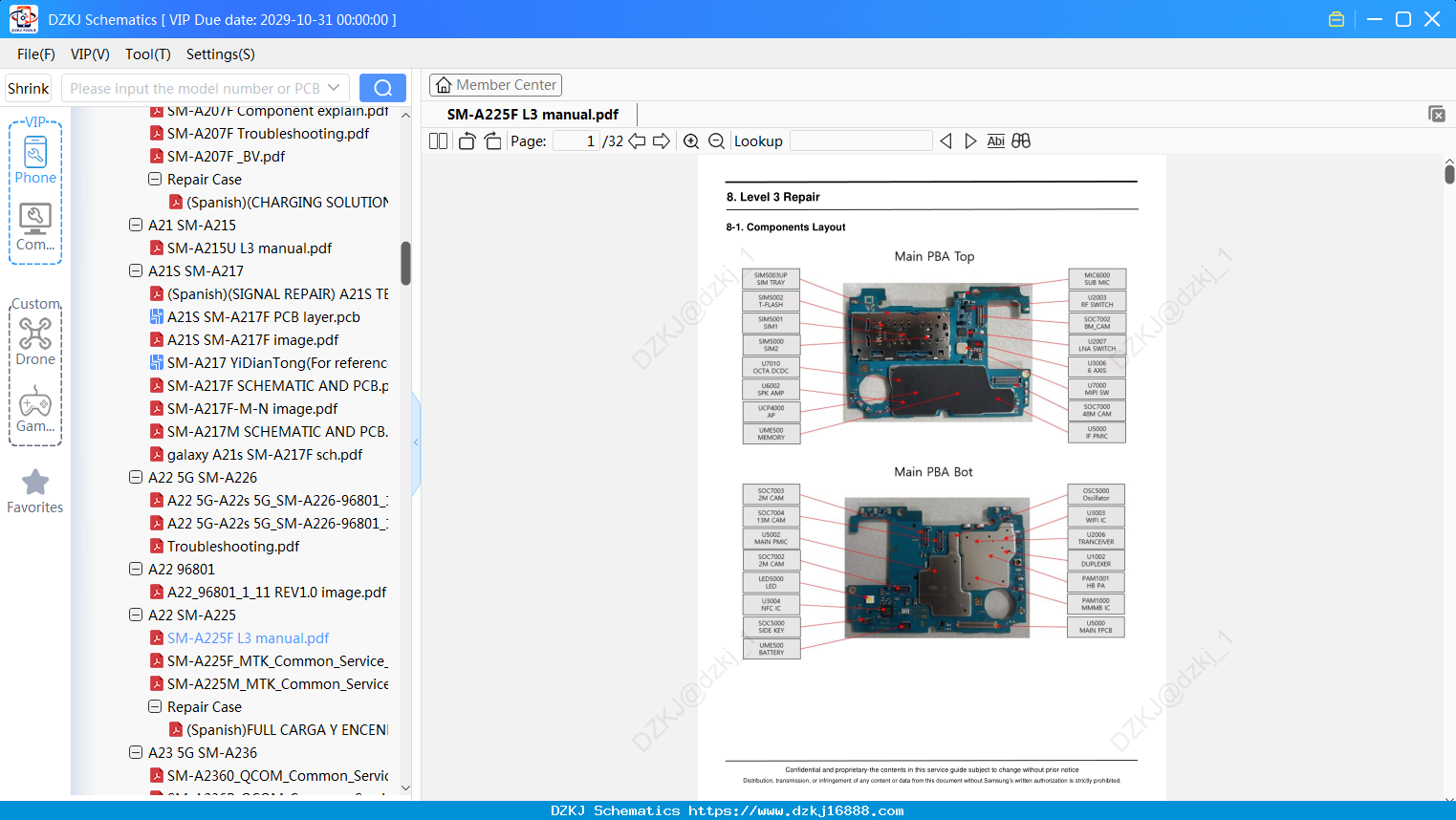Collapse Repair Case under SM-A207F
1456x820 pixels.
[x=155, y=180]
